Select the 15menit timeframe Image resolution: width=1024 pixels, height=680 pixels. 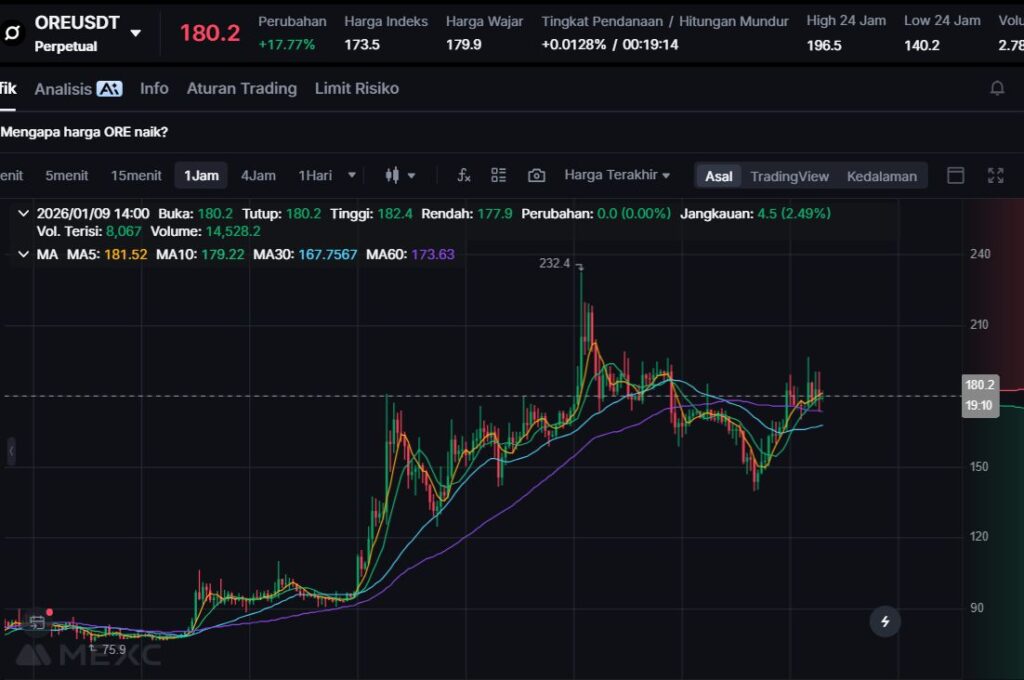[x=136, y=176]
